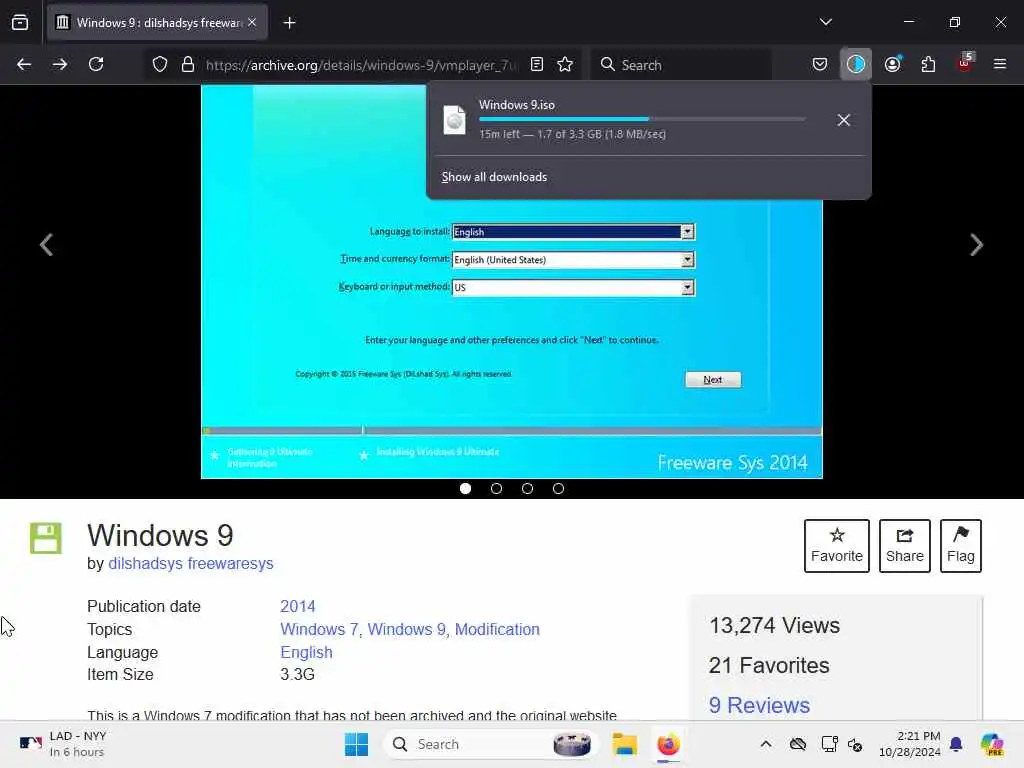The height and width of the screenshot is (768, 1024).
Task: Click the URL address bar
Action: pos(360,65)
